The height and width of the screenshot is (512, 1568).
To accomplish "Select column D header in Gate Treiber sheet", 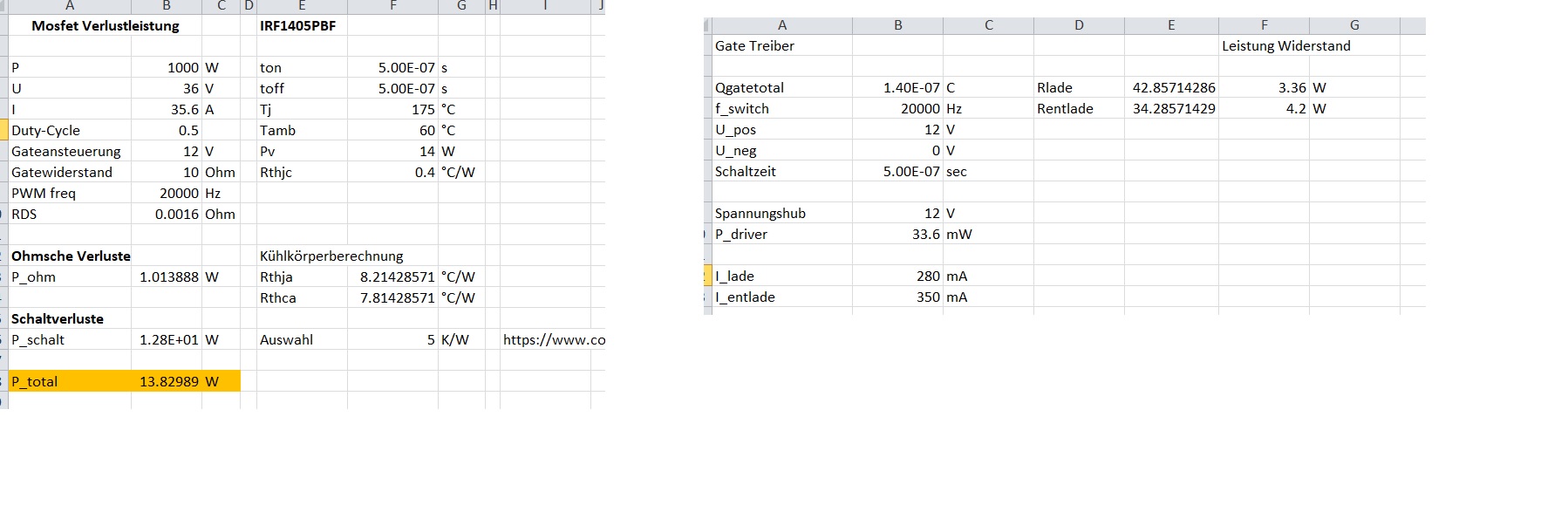I will (x=1079, y=25).
